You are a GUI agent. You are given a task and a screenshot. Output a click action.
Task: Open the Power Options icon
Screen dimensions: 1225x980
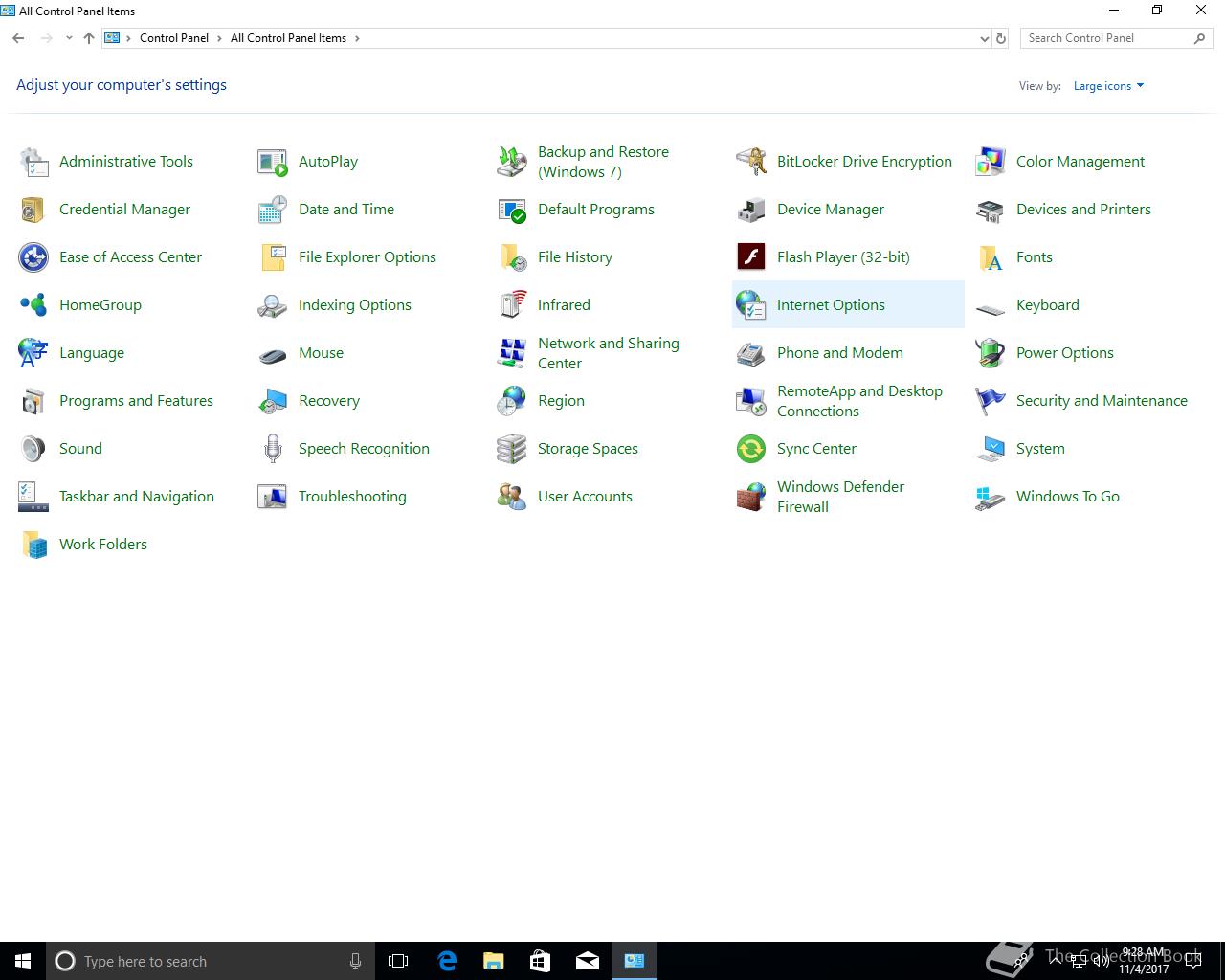[991, 353]
